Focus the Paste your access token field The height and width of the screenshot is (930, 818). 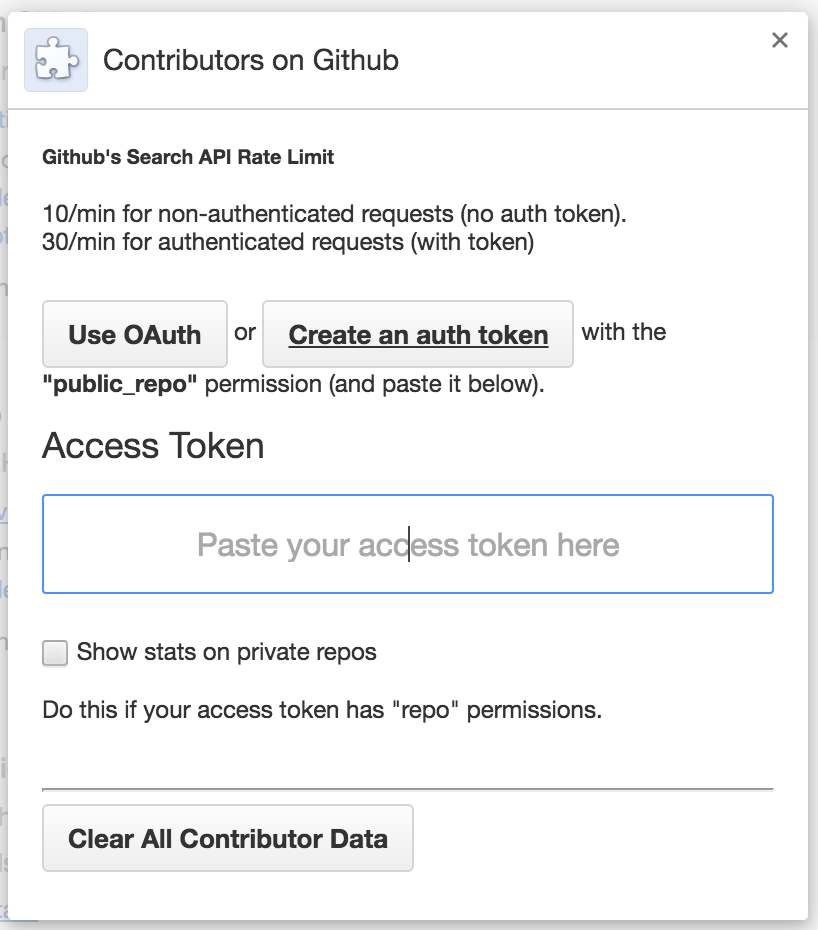coord(408,544)
